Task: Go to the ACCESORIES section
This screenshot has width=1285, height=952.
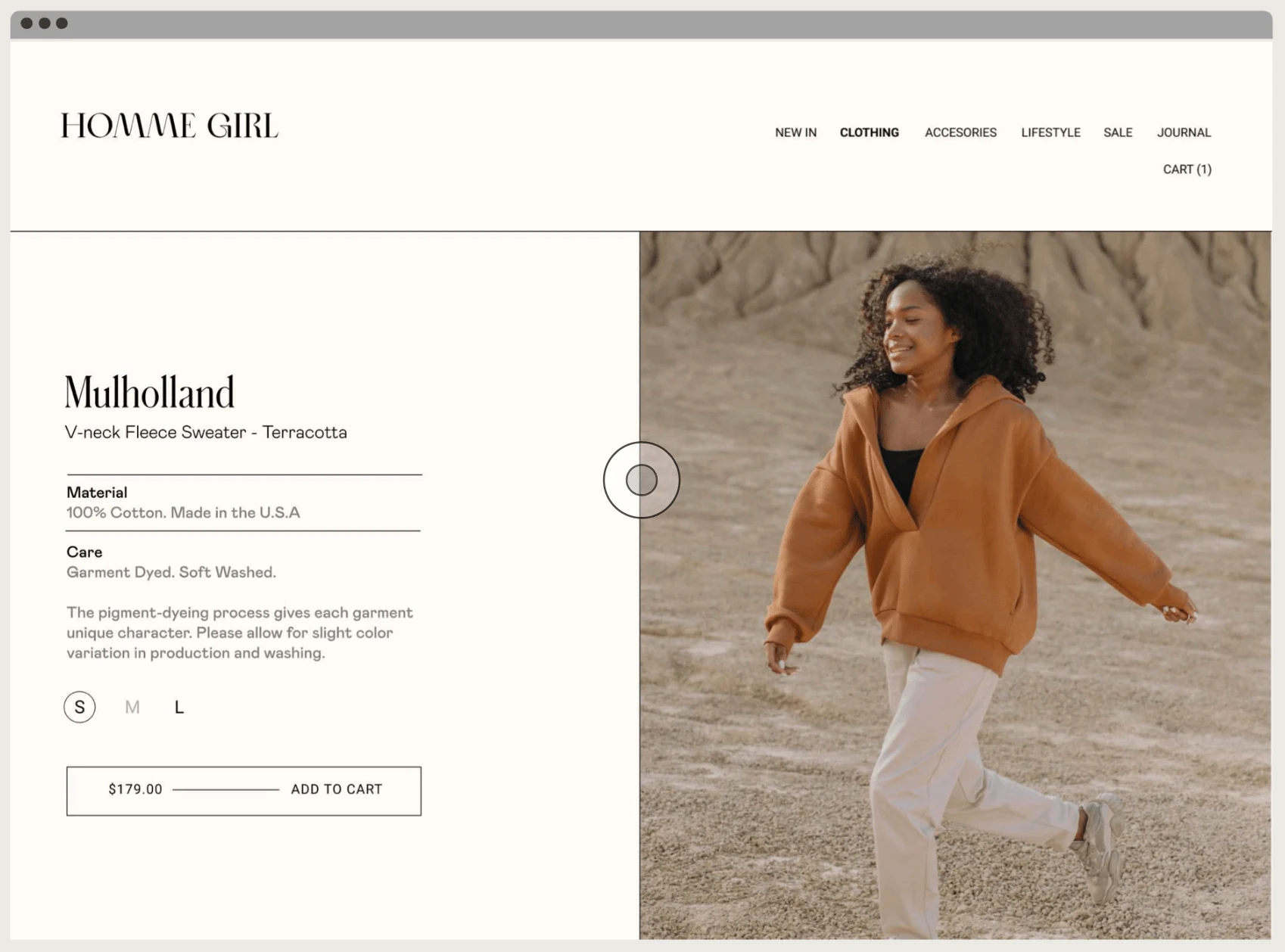Action: click(960, 132)
